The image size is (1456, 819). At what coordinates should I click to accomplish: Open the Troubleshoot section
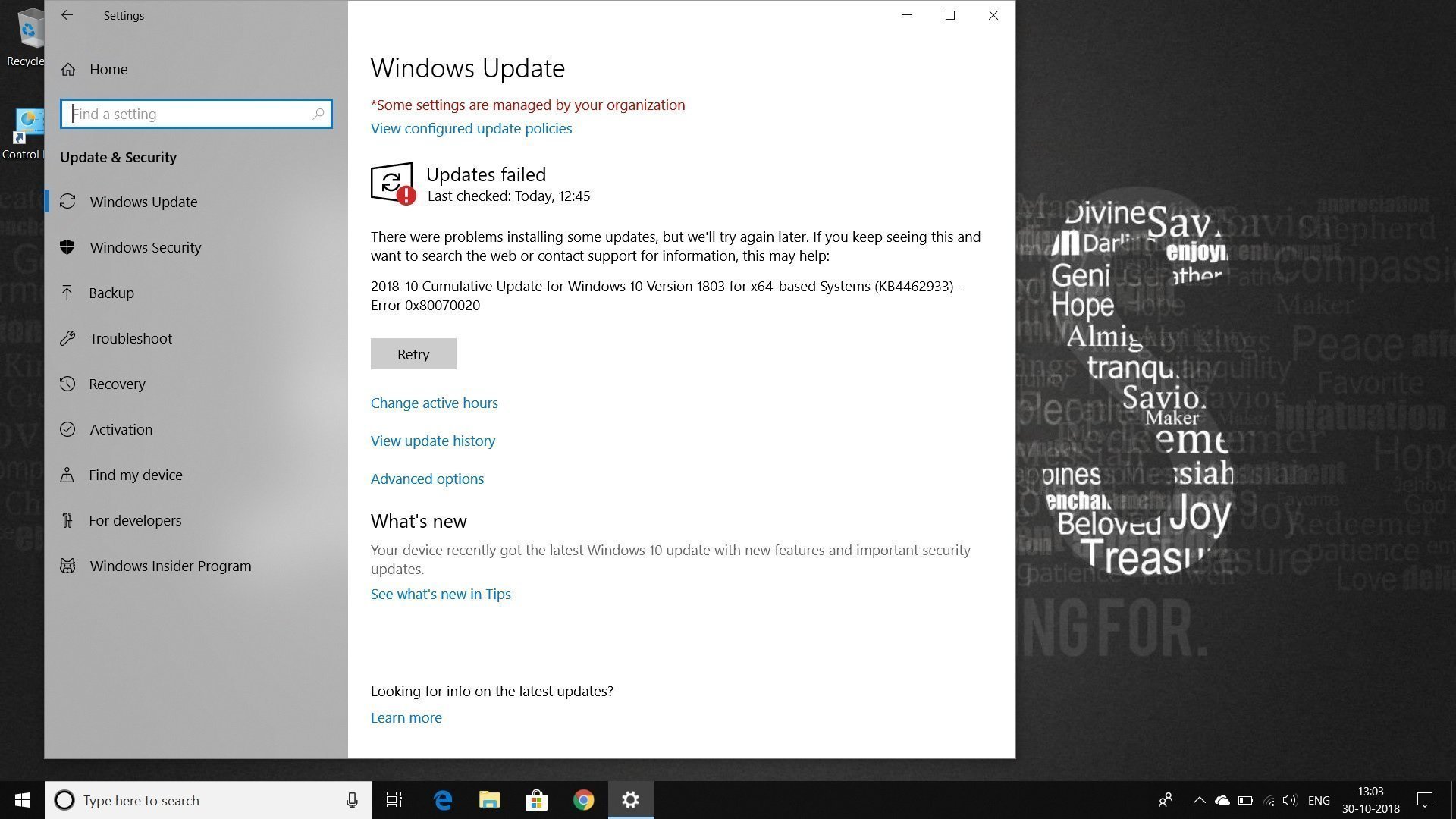(x=196, y=338)
